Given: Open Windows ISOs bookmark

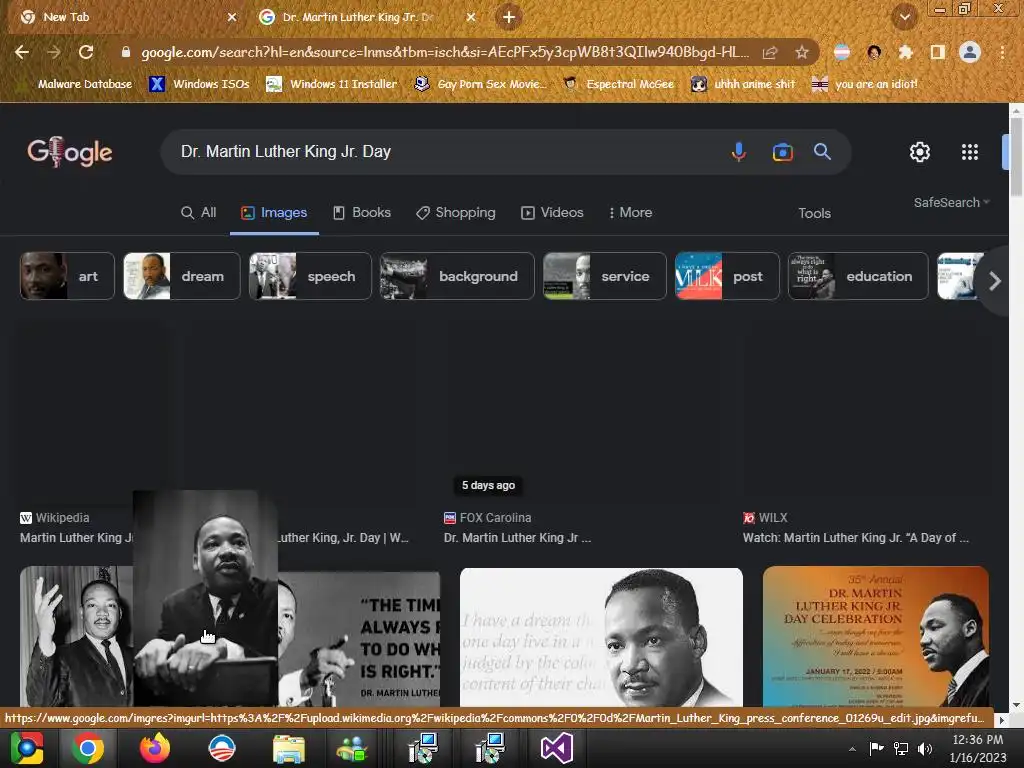Looking at the screenshot, I should pos(199,84).
